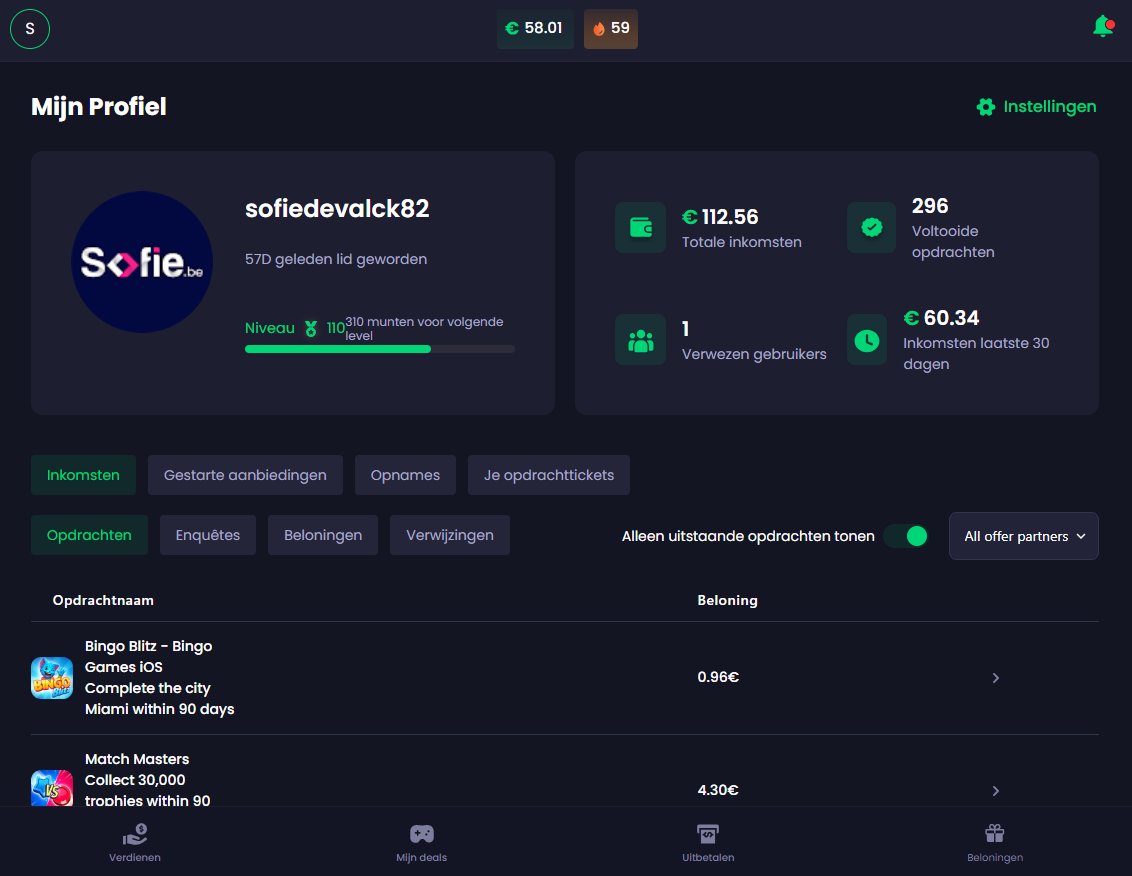Open the notification bell icon
1132x876 pixels.
coord(1103,27)
